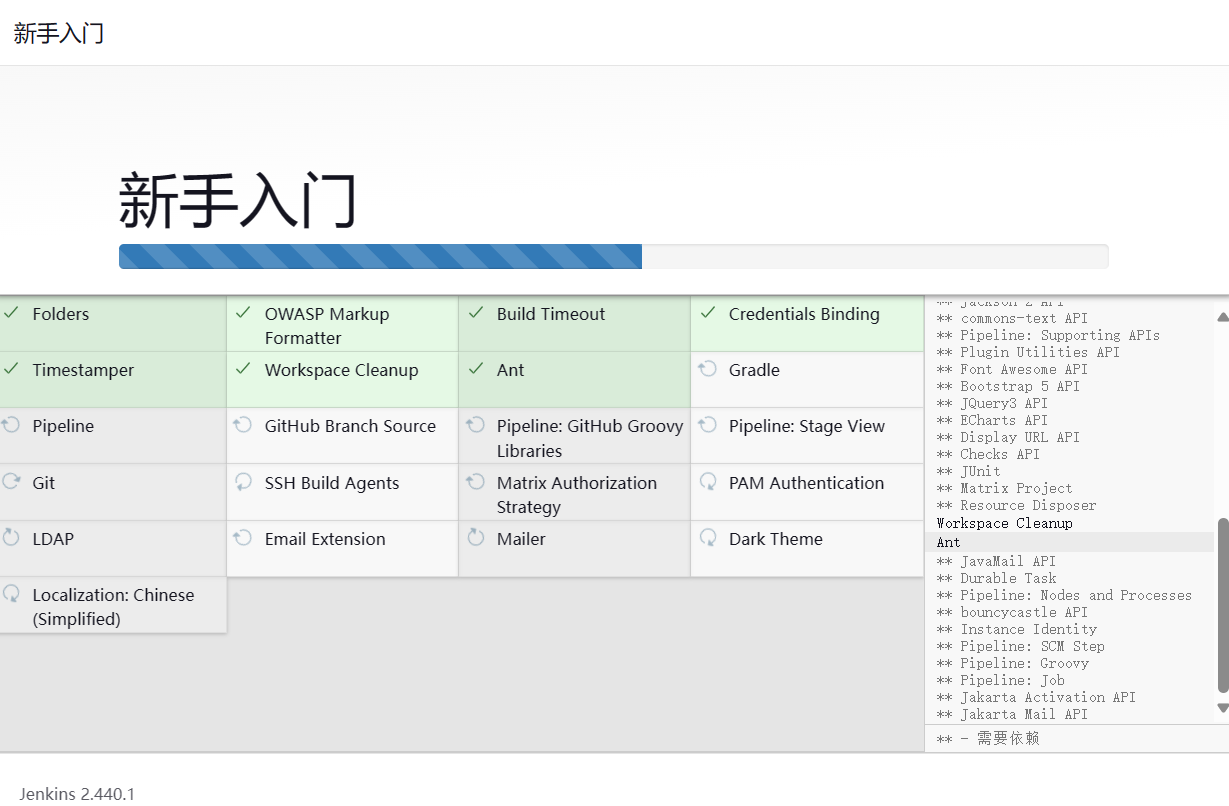Click the Jenkins 2.440.1 version text
This screenshot has width=1229, height=806.
pos(77,794)
